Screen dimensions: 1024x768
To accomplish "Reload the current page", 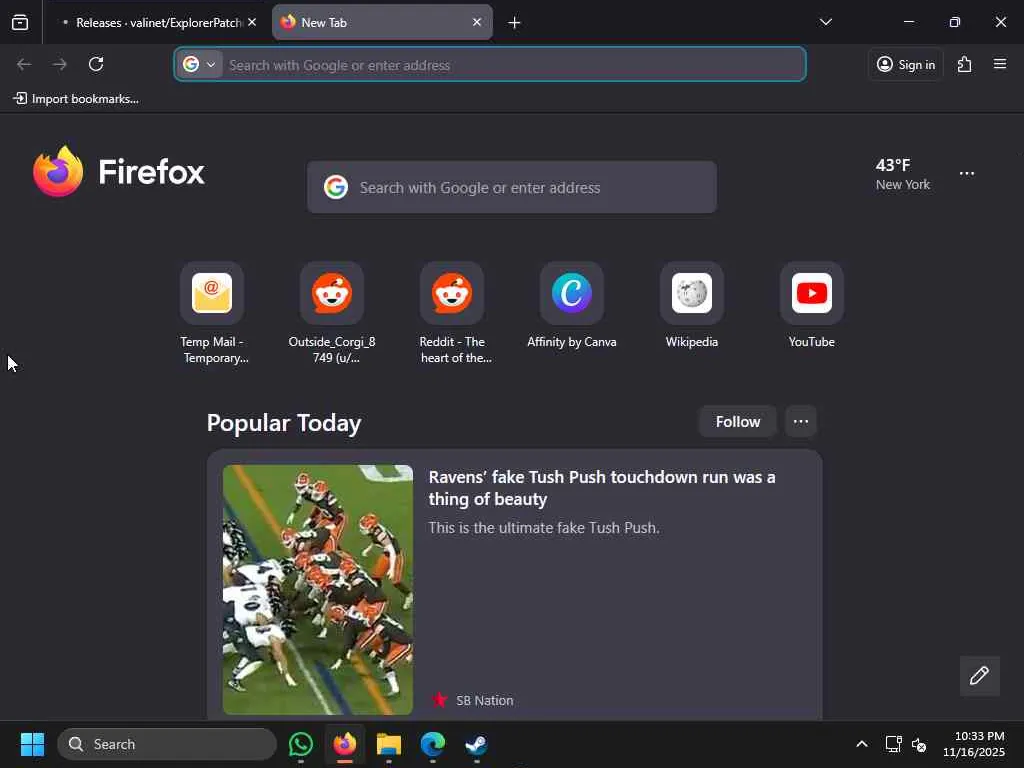I will click(96, 64).
